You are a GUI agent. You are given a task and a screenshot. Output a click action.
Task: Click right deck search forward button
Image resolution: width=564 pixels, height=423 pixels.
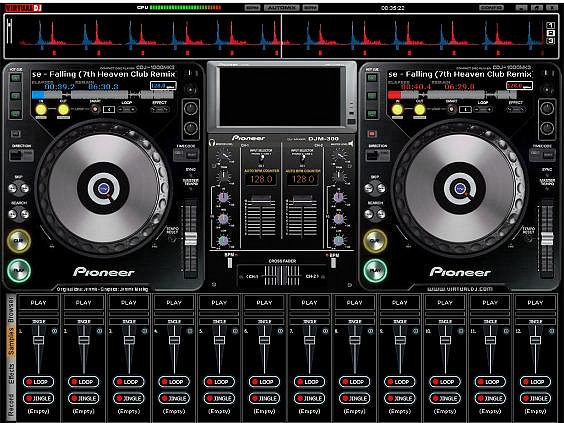coord(381,214)
